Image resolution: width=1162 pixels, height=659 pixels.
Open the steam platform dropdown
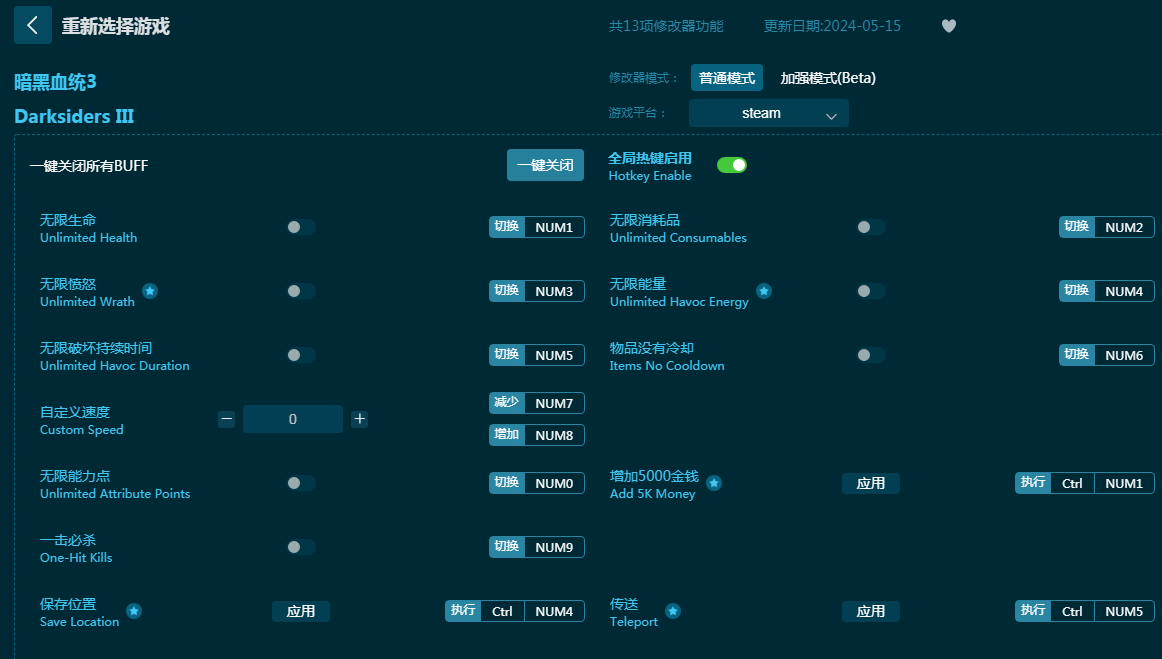pyautogui.click(x=768, y=113)
